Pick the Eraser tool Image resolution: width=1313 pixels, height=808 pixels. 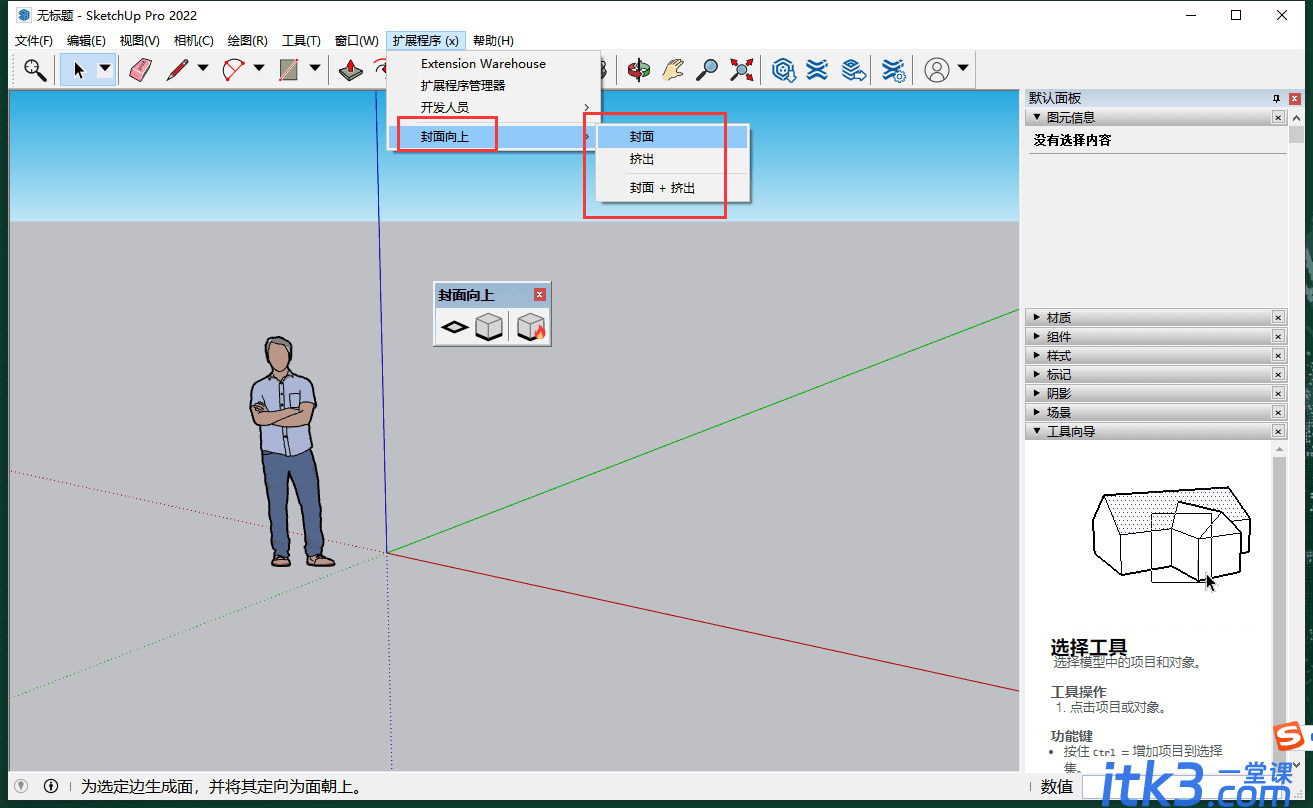coord(140,69)
